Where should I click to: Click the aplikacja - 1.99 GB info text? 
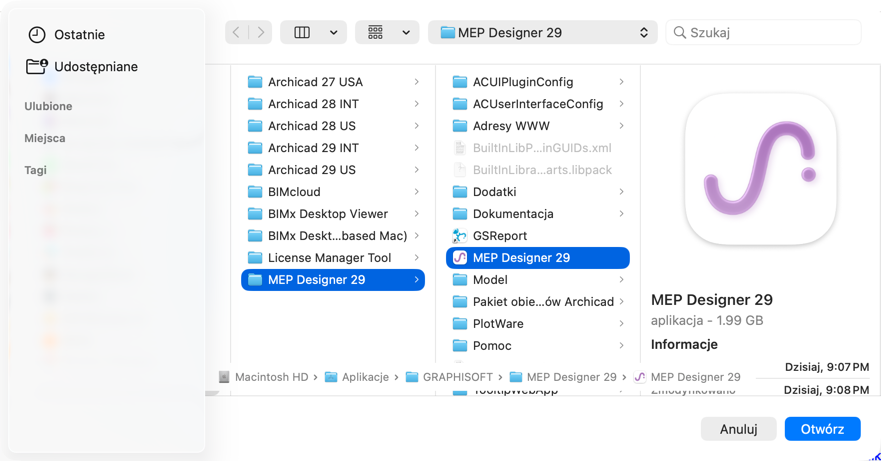[x=707, y=320]
